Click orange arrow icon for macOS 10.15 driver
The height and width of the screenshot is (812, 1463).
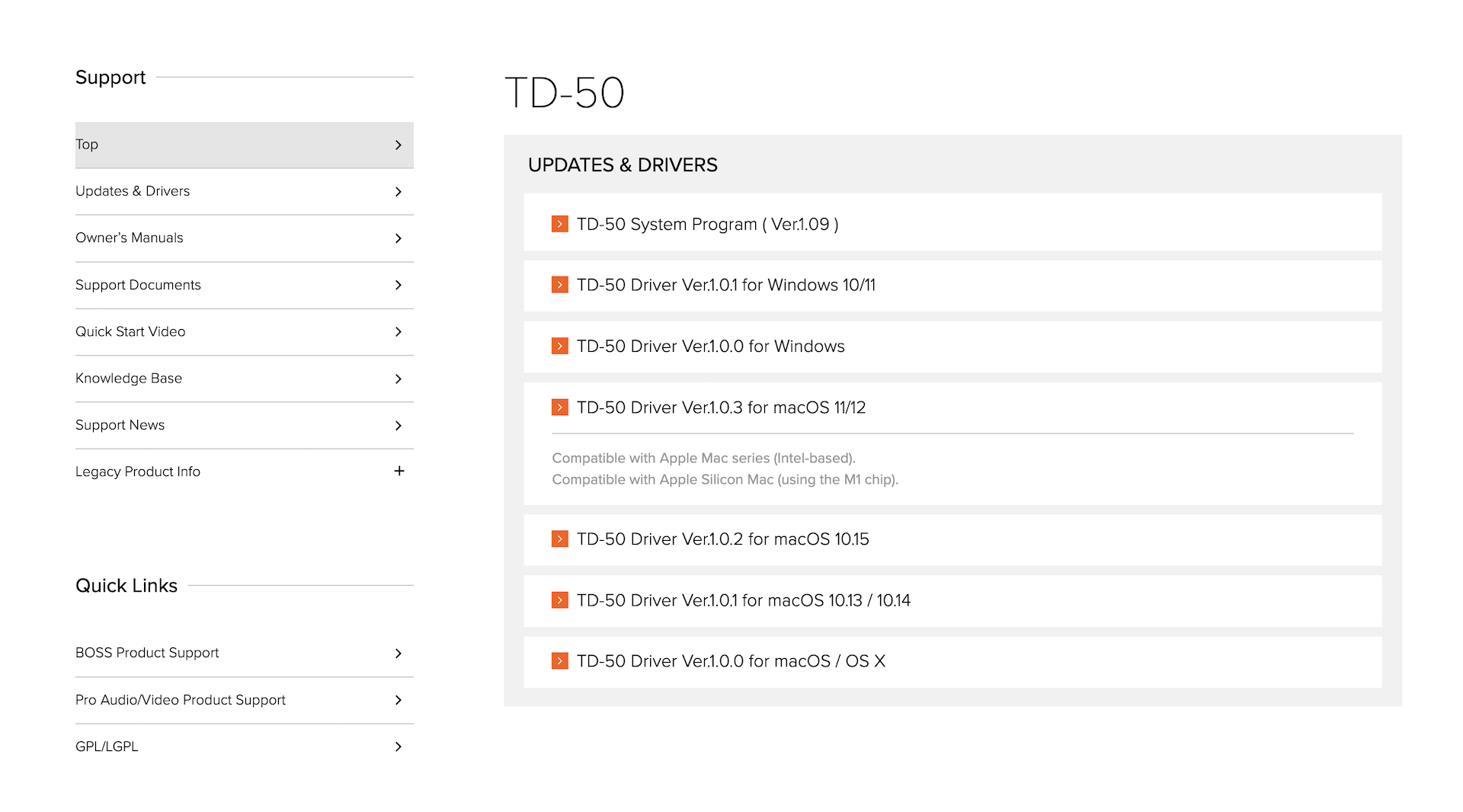coord(559,539)
